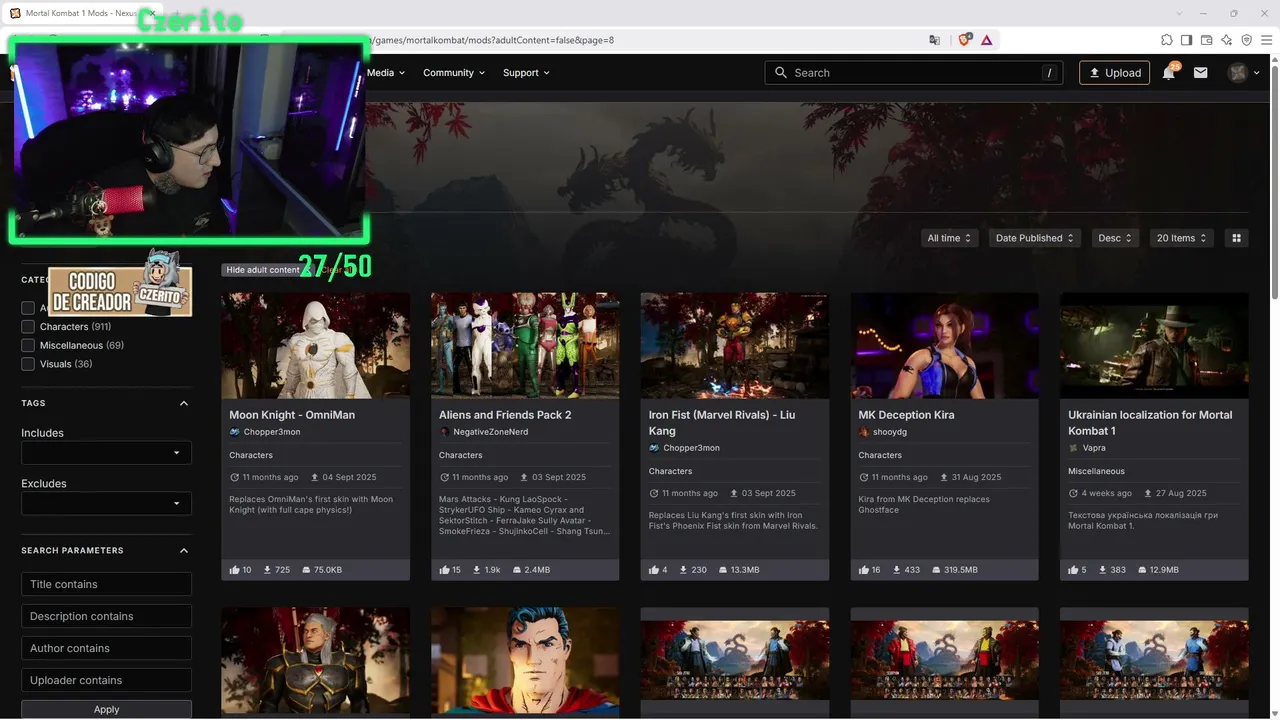Click the author avatar beside shooydg

pyautogui.click(x=864, y=432)
